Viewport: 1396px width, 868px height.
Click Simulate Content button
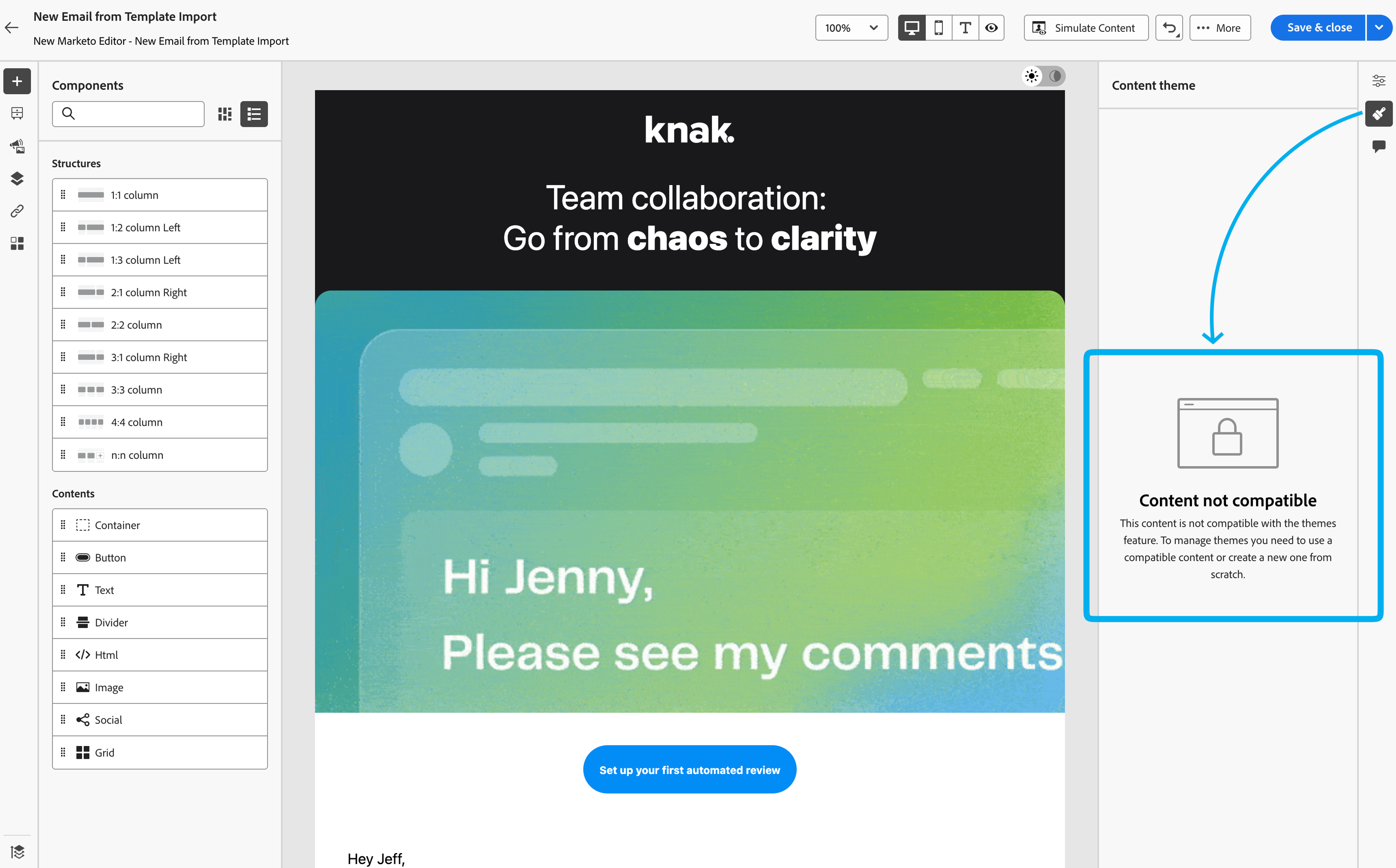(x=1085, y=28)
